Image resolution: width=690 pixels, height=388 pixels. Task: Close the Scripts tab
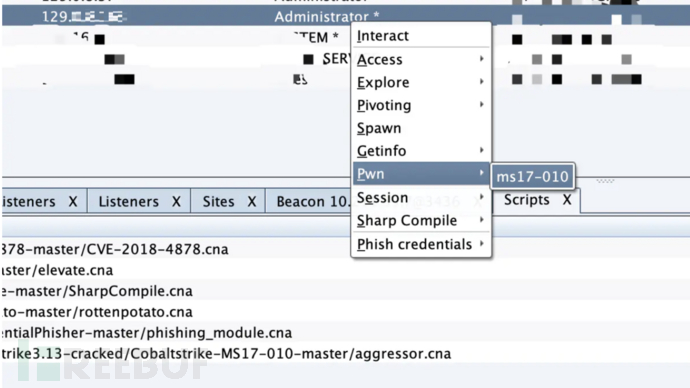tap(567, 200)
